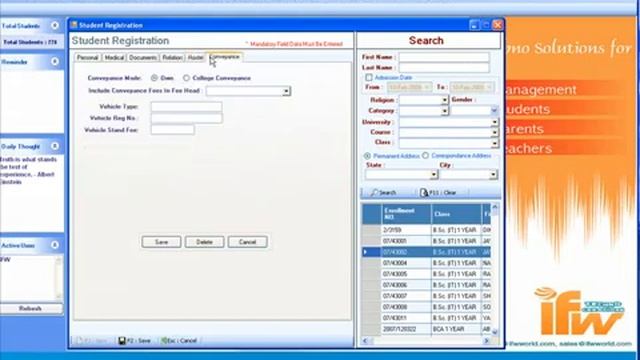Open the City dropdown
Viewport: 640px width, 360px height.
tap(493, 175)
